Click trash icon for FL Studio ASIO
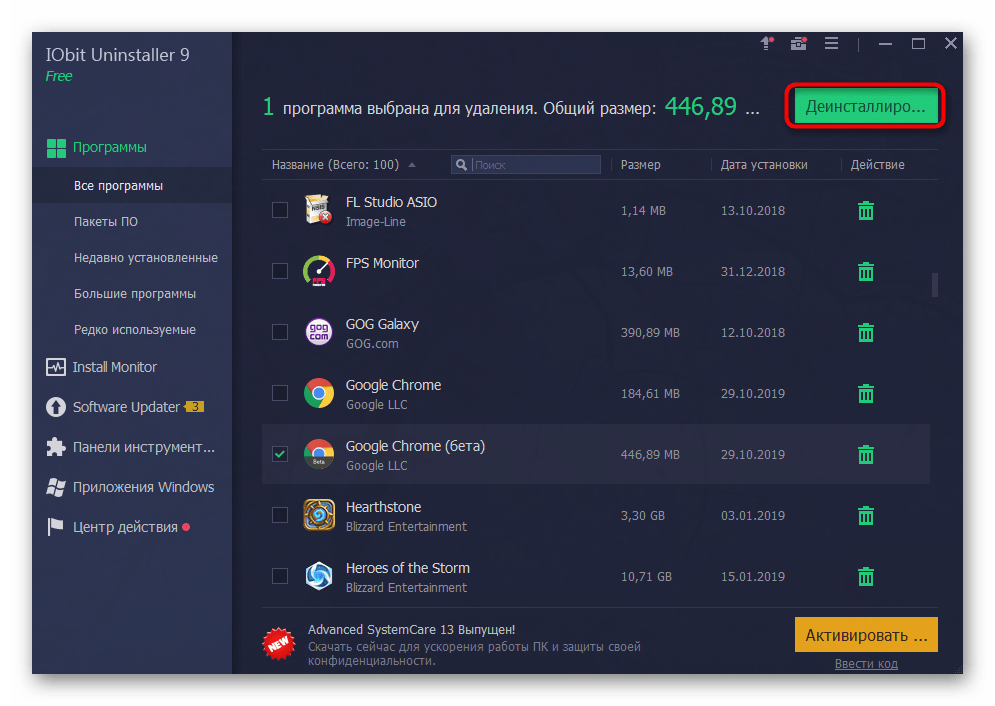995x706 pixels. coord(866,211)
